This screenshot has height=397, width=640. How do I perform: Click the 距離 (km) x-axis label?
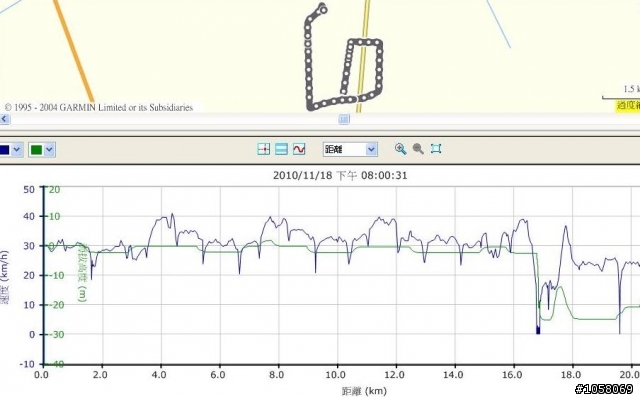pyautogui.click(x=364, y=391)
